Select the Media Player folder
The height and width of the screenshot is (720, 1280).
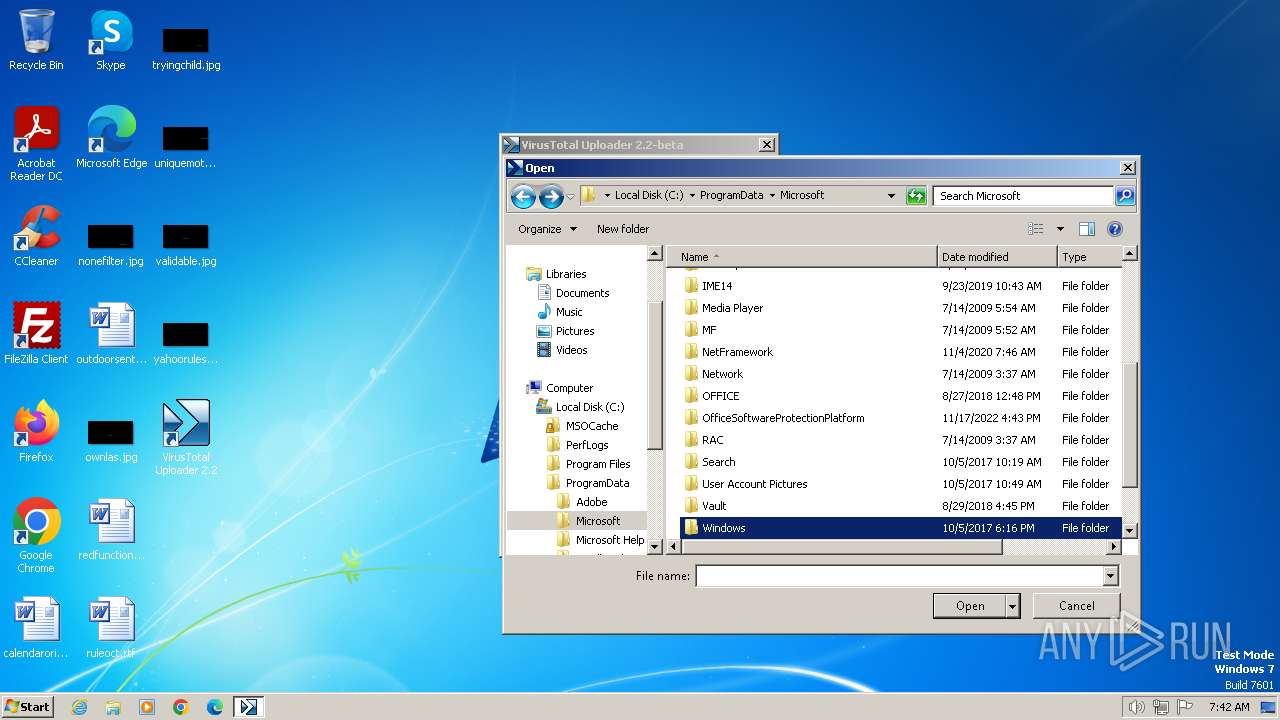tap(732, 308)
